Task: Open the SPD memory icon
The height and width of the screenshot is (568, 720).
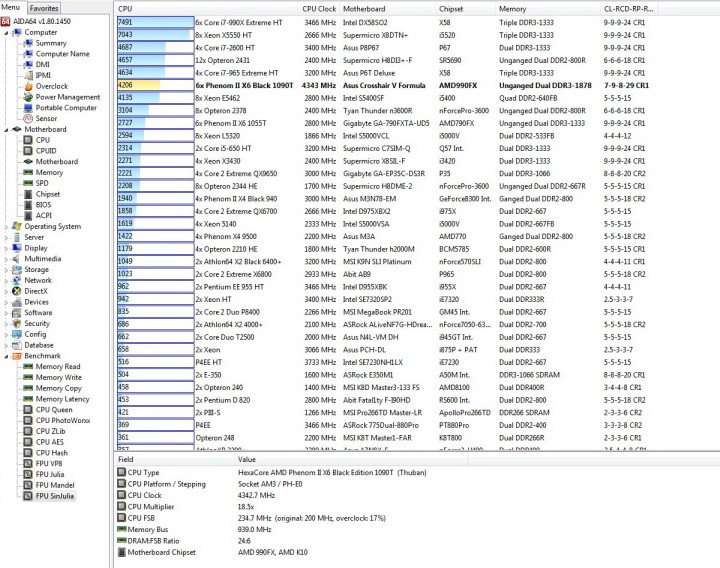Action: tap(28, 183)
